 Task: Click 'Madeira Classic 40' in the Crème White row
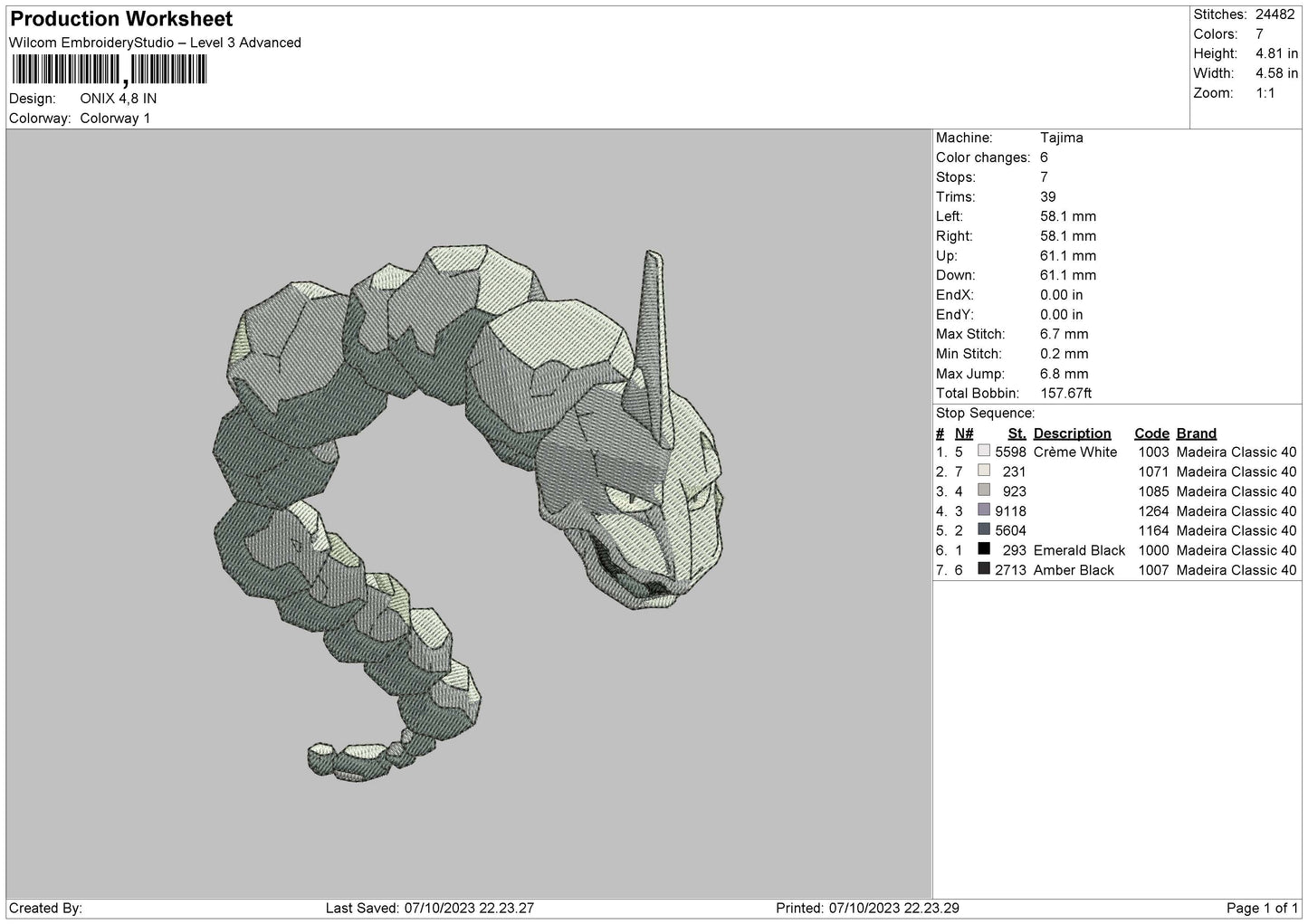point(1236,452)
